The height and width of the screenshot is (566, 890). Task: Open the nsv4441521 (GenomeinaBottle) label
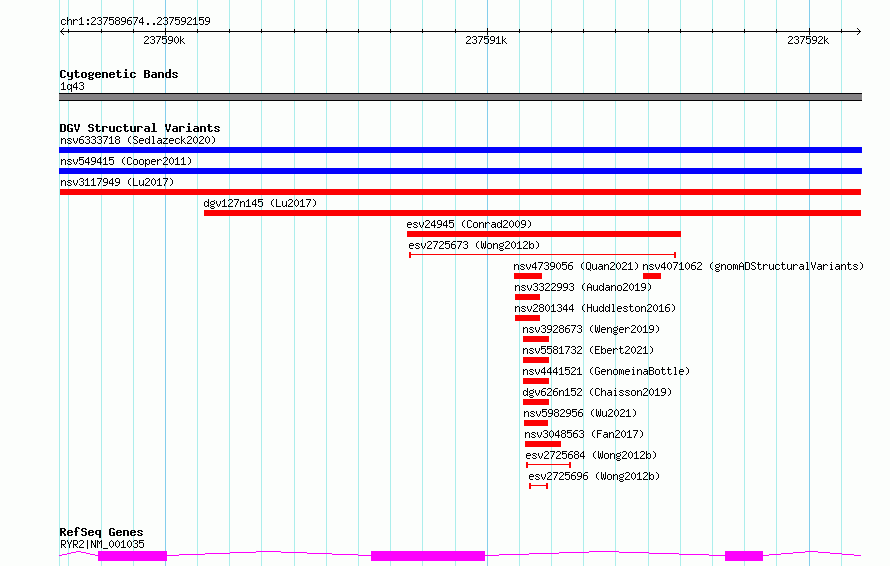pos(606,371)
